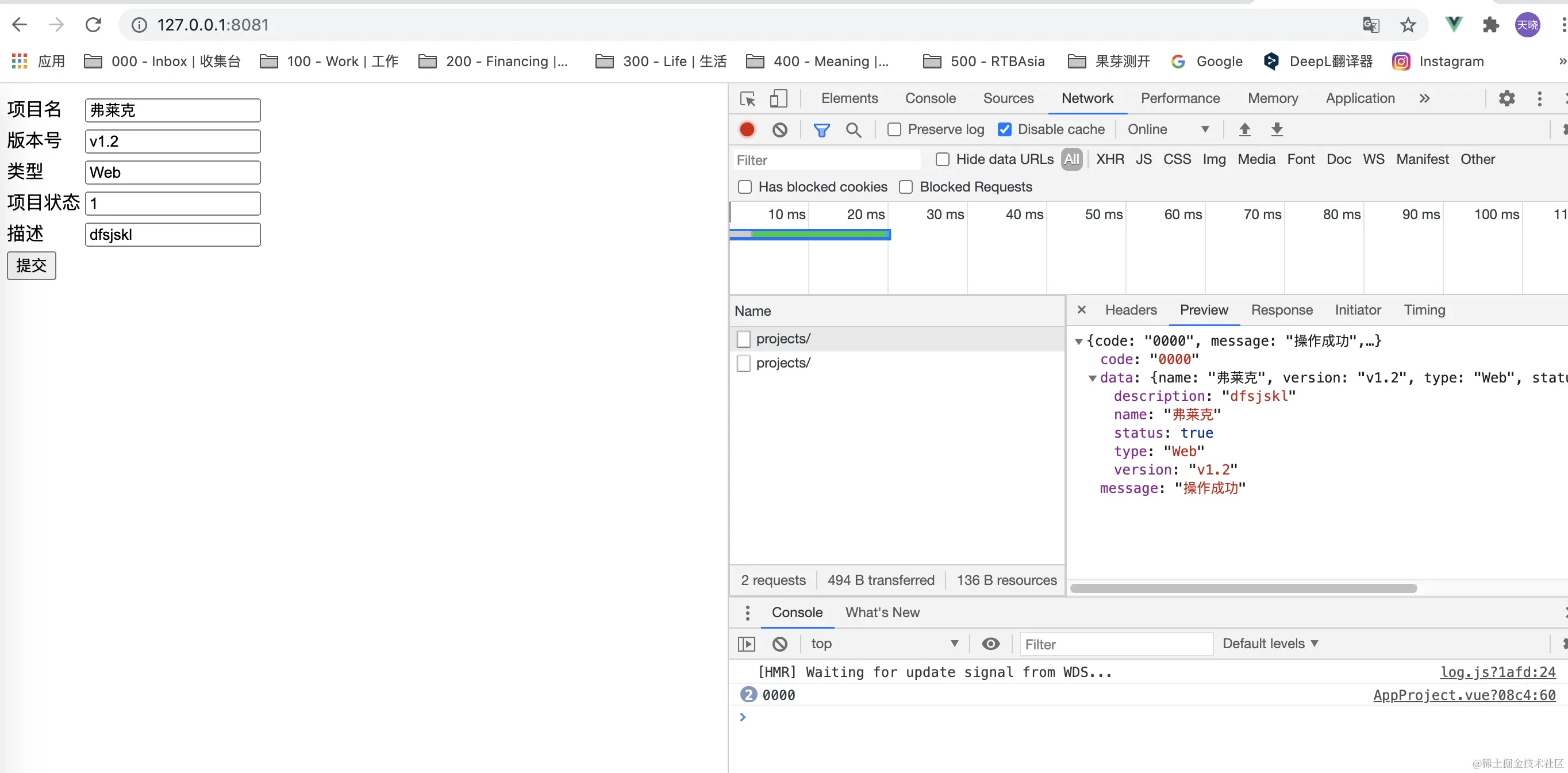Open the AppProject.vue source link
1568x773 pixels.
point(1464,695)
